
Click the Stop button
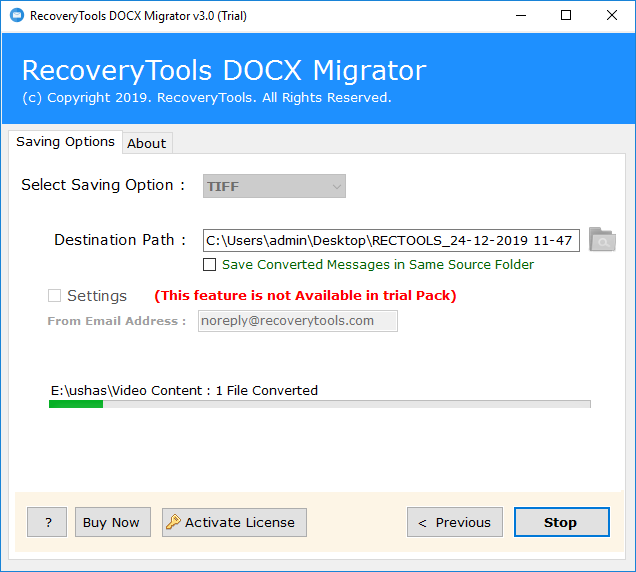[562, 522]
